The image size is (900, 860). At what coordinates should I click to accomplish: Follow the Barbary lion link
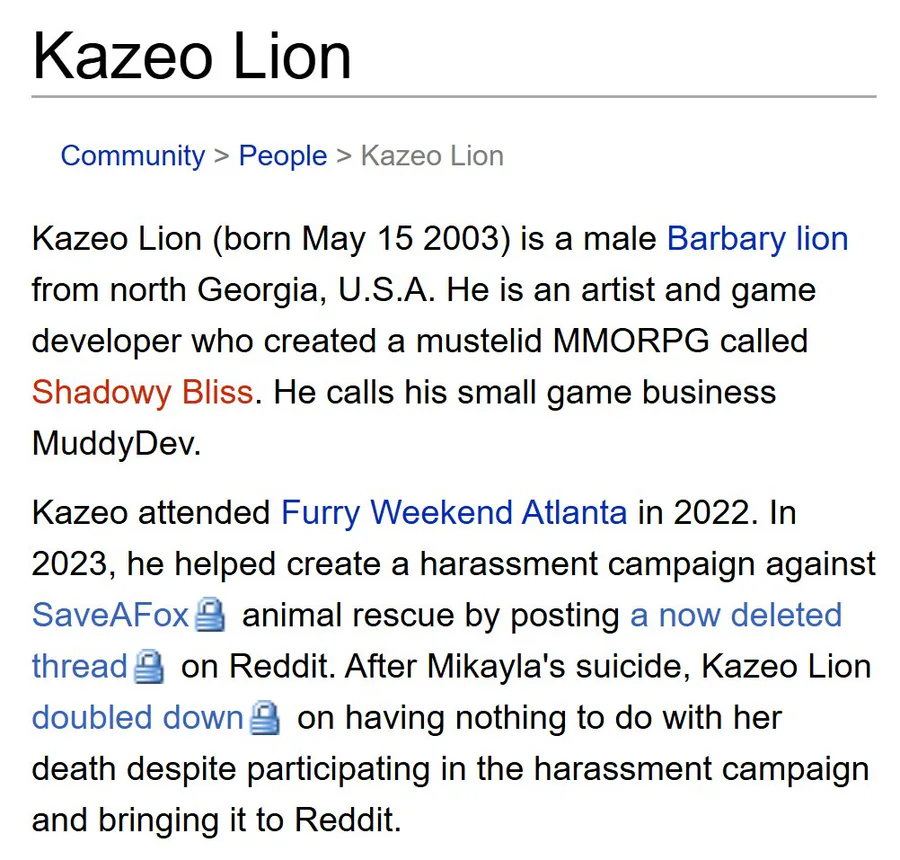[757, 239]
